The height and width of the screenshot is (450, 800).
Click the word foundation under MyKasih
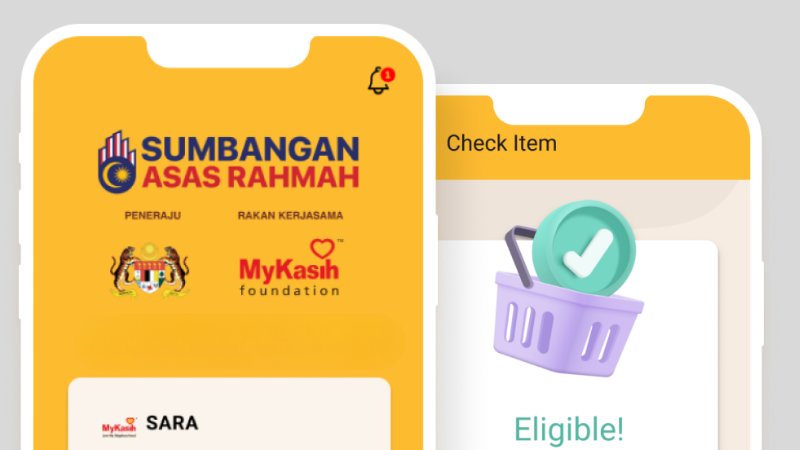(x=289, y=290)
